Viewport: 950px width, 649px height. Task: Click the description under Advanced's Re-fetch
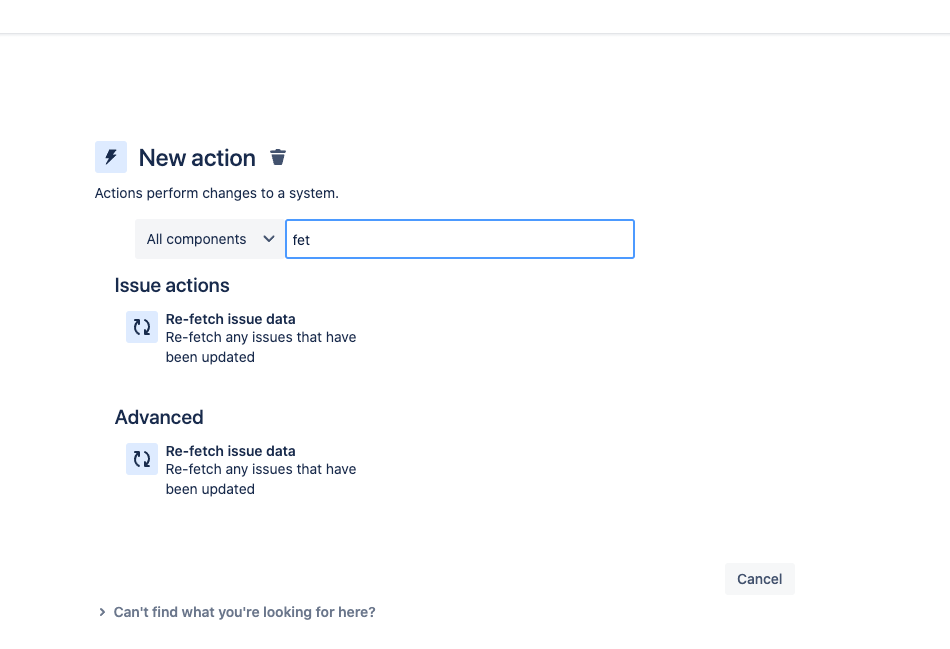(x=260, y=479)
